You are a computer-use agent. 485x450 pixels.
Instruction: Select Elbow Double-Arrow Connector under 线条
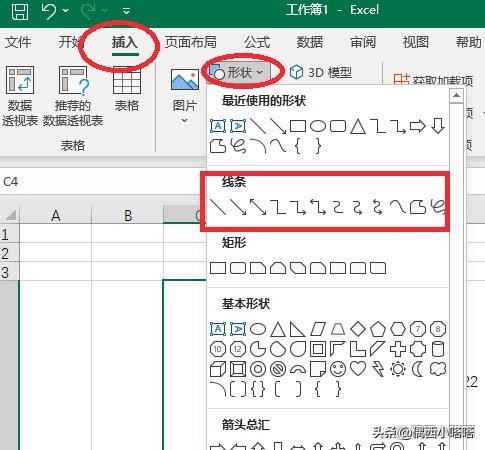[x=318, y=207]
